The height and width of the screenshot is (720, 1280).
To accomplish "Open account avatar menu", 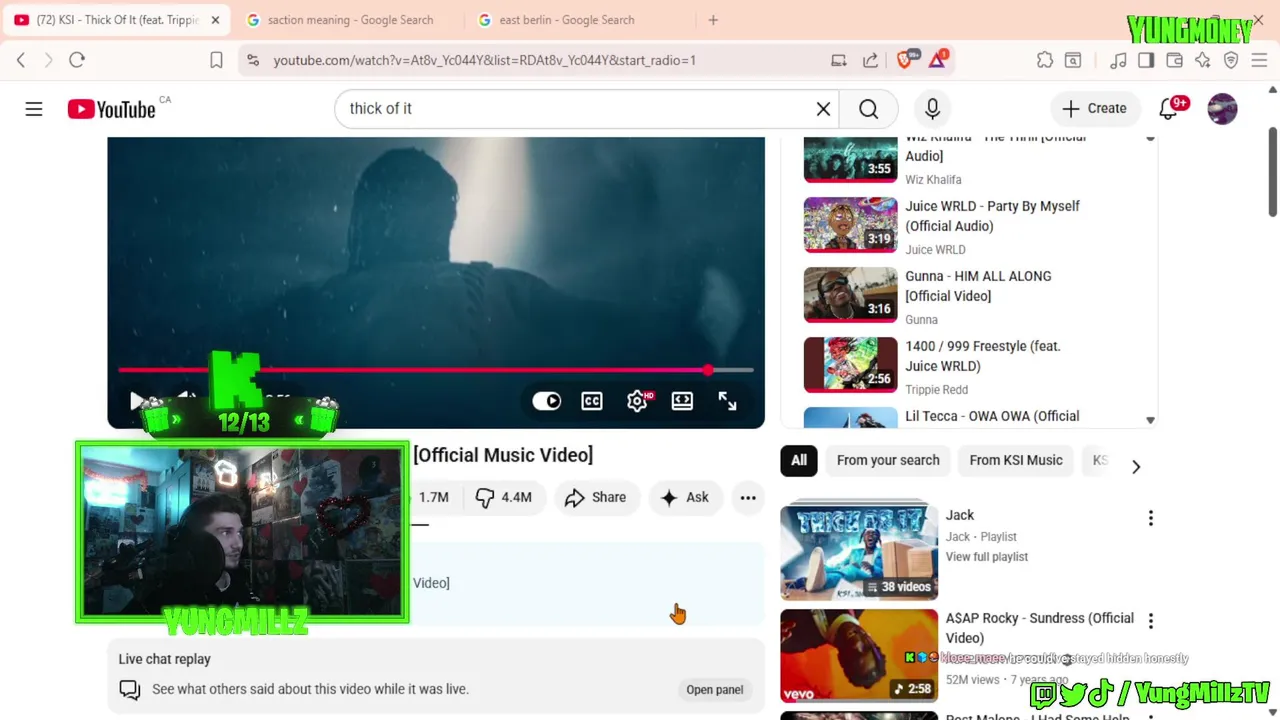I will (1222, 109).
